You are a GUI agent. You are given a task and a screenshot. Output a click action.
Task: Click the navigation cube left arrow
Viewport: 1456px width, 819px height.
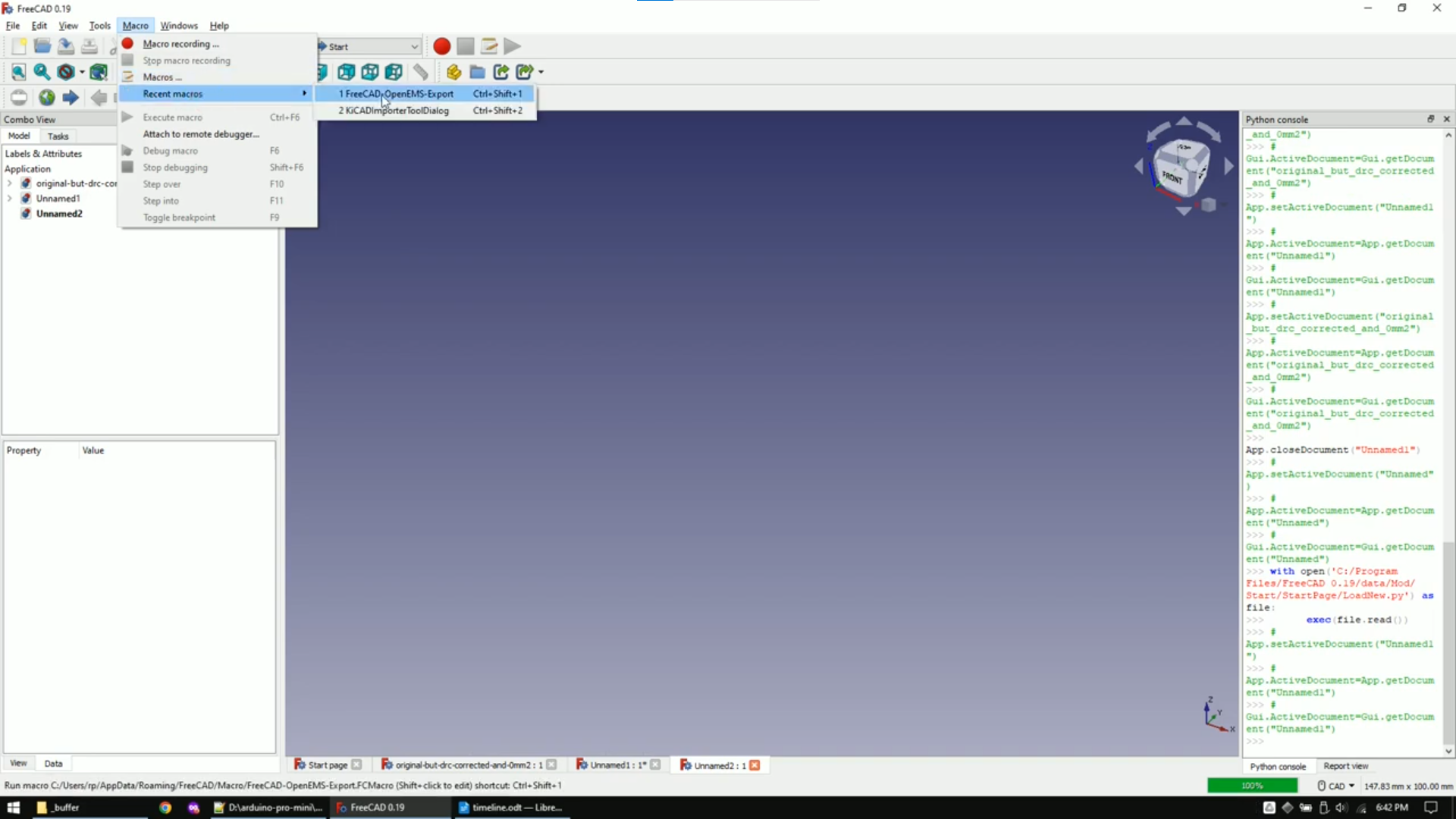pyautogui.click(x=1138, y=167)
